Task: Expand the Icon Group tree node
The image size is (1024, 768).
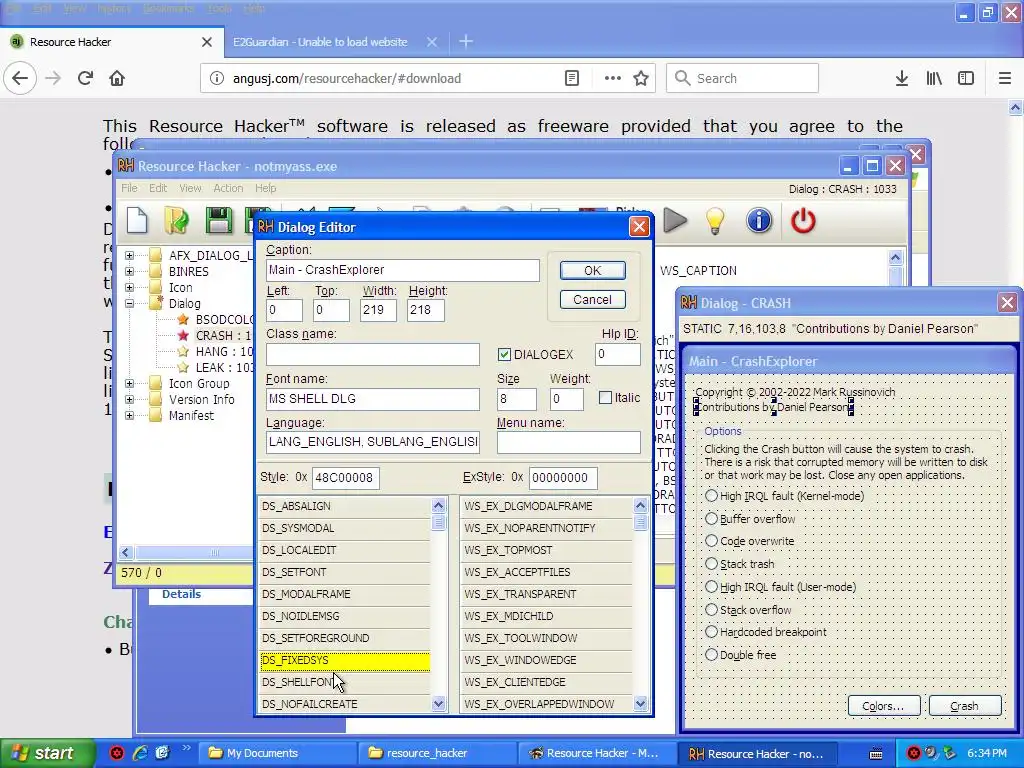Action: (x=129, y=383)
